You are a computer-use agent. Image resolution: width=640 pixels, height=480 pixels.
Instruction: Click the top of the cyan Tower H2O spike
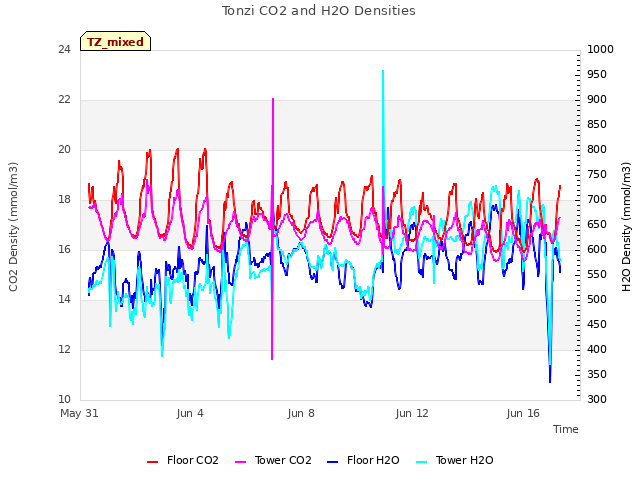click(383, 71)
